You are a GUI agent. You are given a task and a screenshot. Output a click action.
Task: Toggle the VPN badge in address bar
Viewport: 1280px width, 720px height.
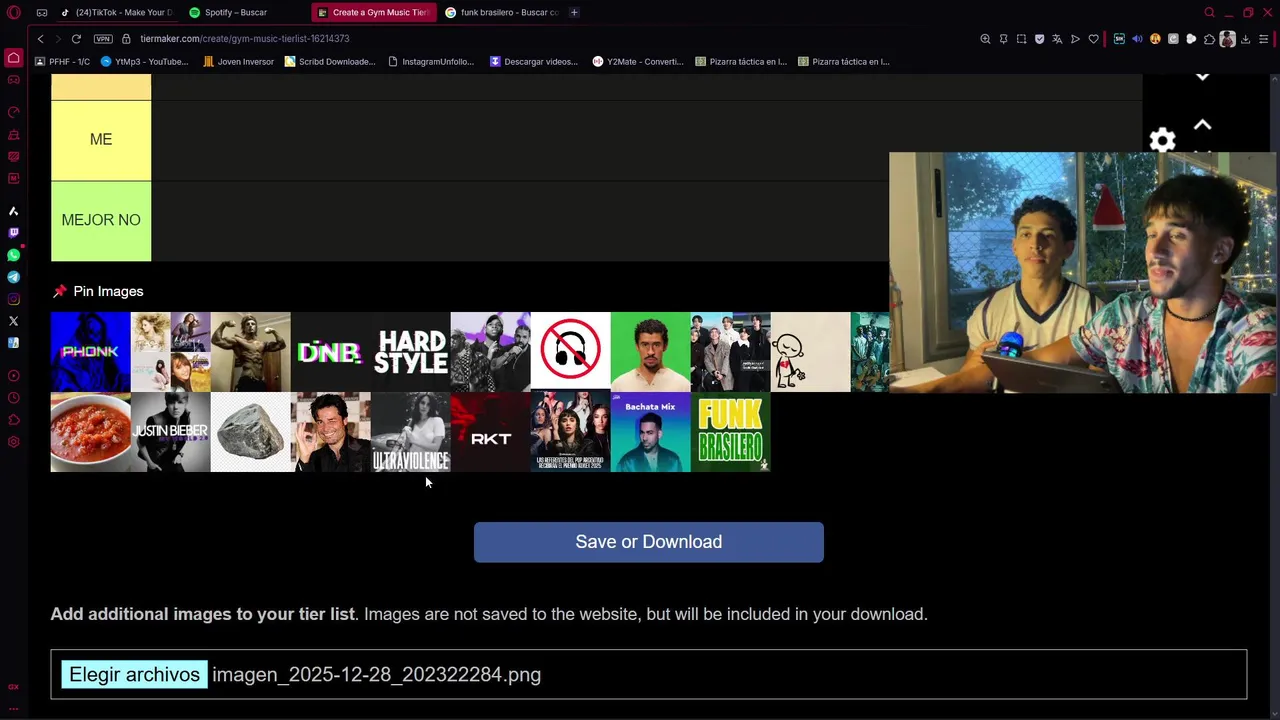[x=103, y=39]
